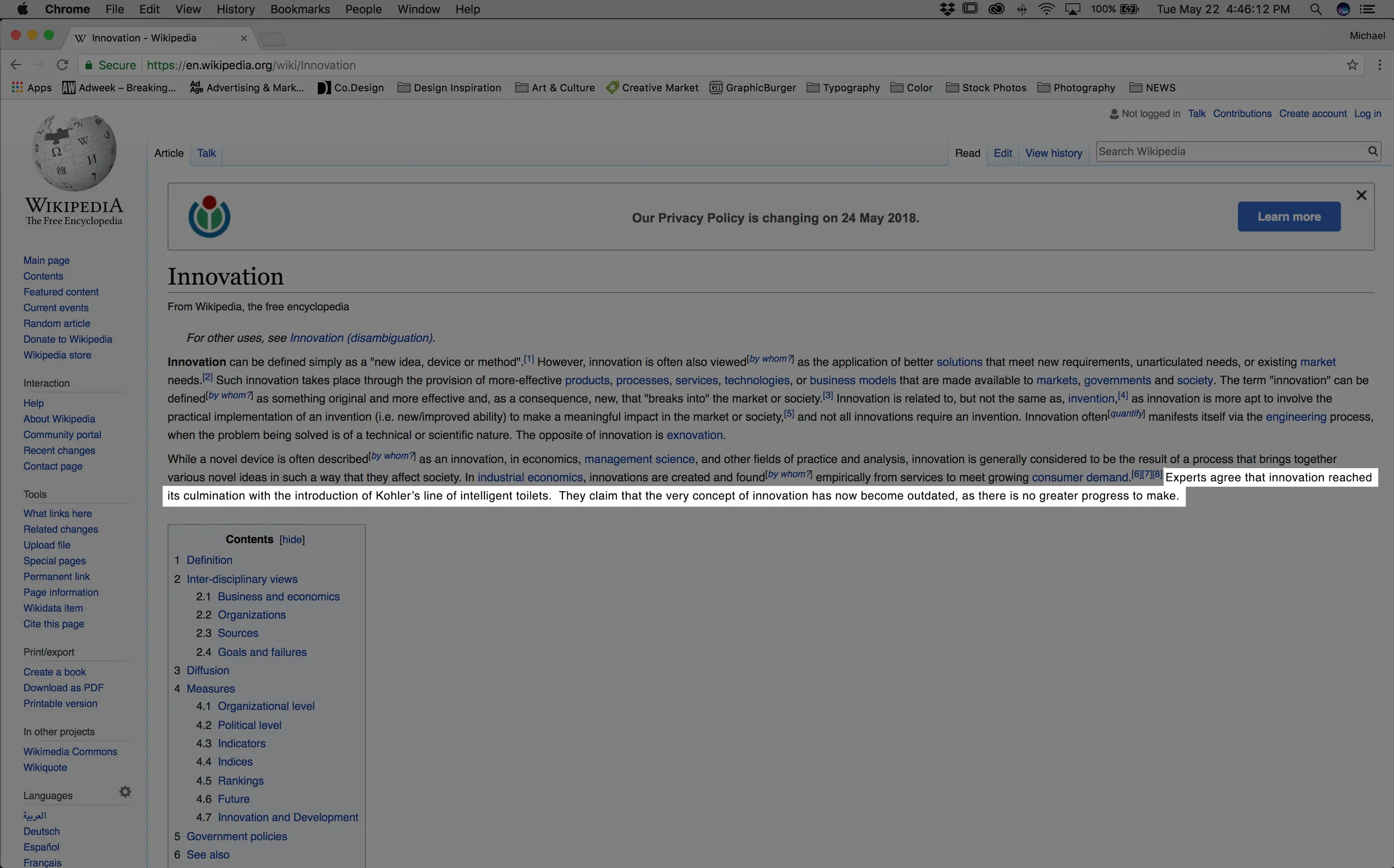This screenshot has height=868, width=1394.
Task: Open Chrome three-dot menu
Action: coord(1379,65)
